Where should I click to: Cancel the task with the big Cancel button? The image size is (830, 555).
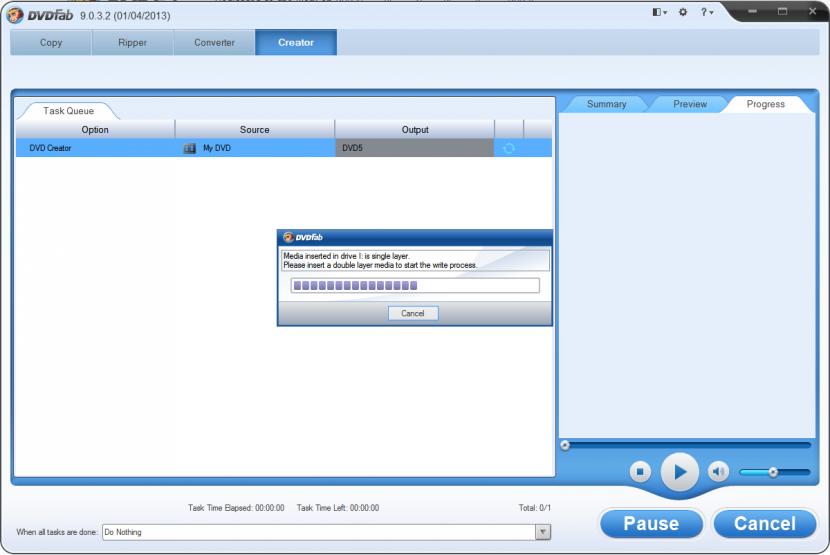[764, 523]
